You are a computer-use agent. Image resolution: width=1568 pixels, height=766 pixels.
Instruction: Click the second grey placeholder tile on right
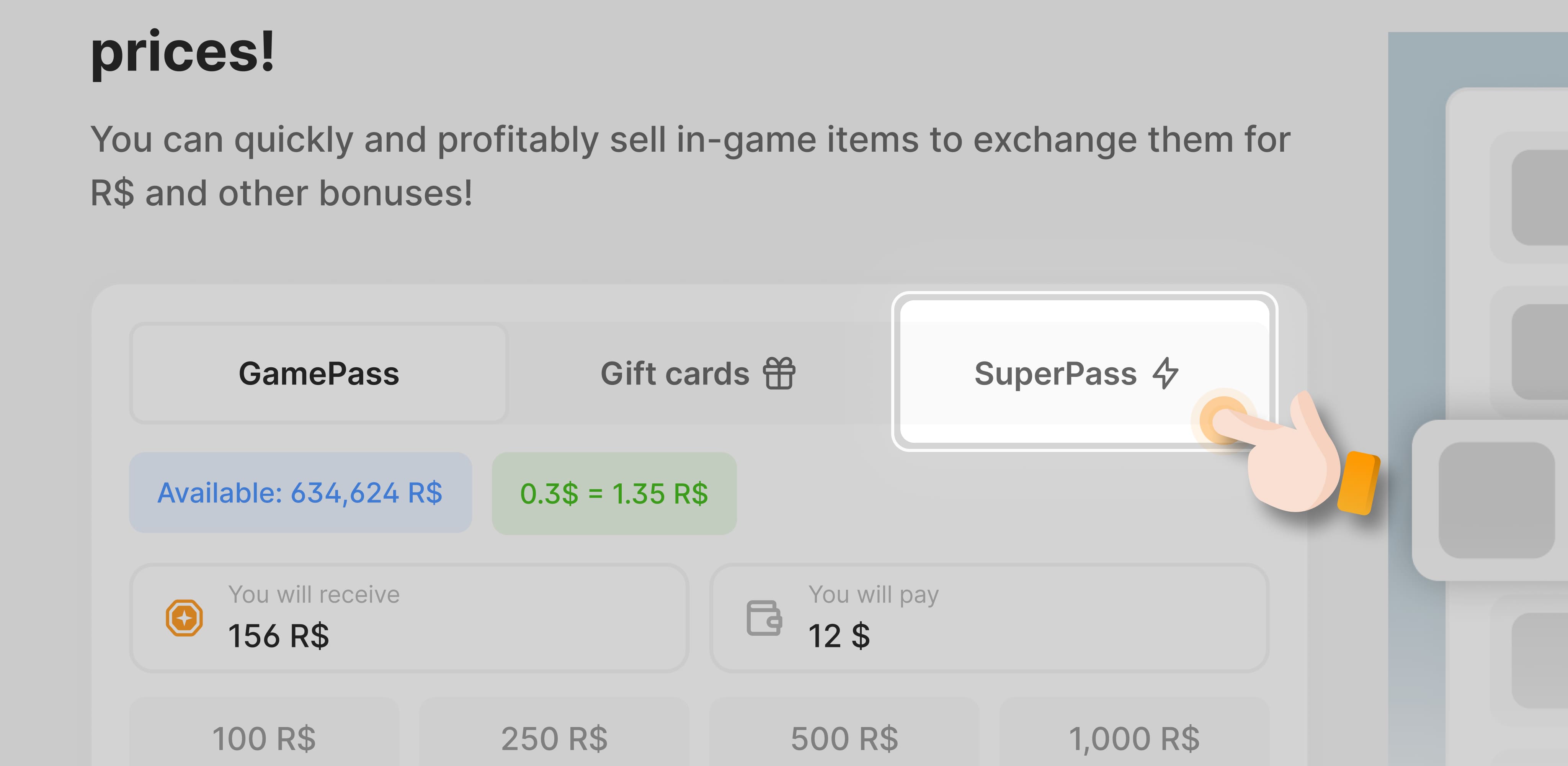point(1540,352)
